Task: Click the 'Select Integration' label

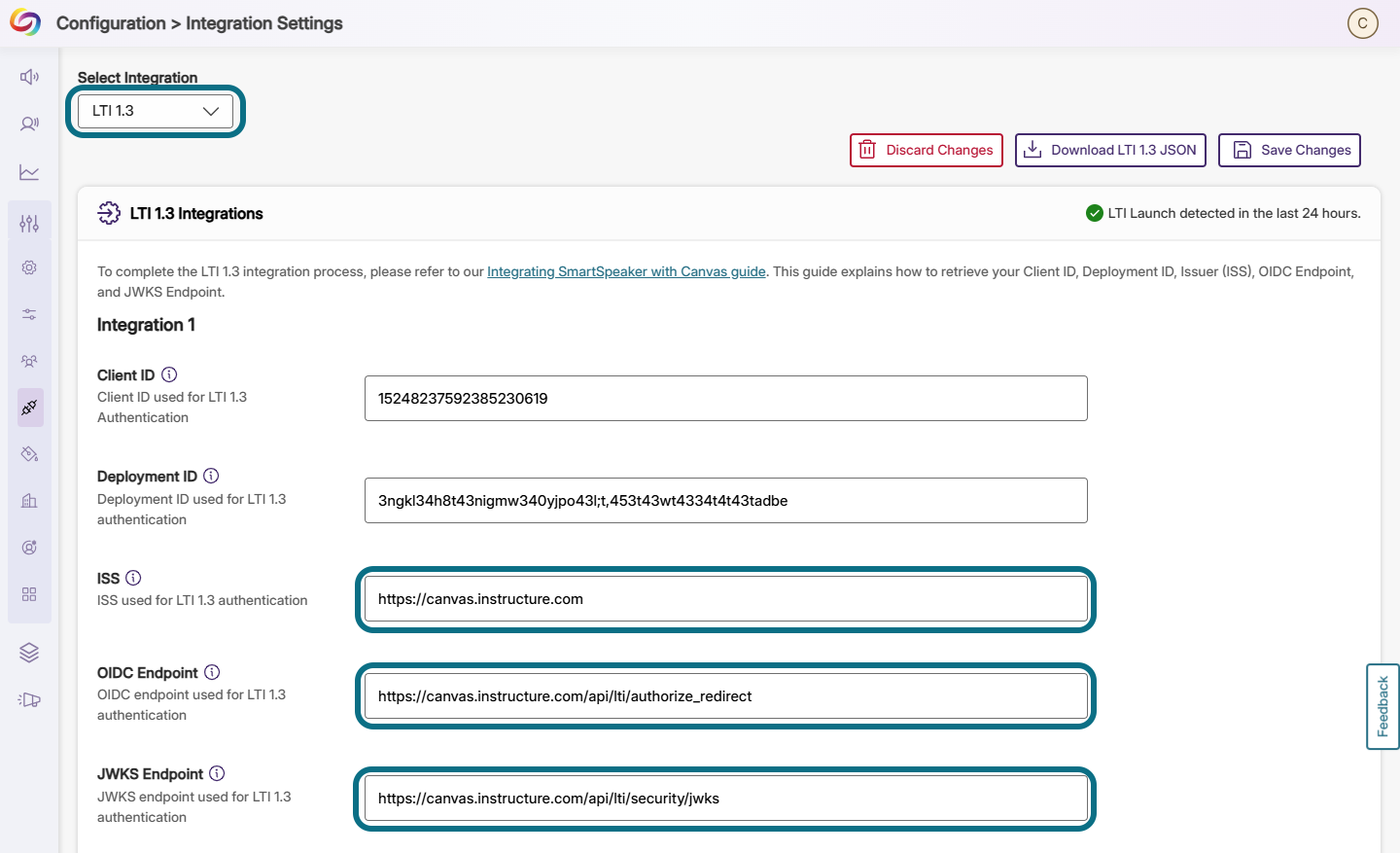Action: click(137, 77)
